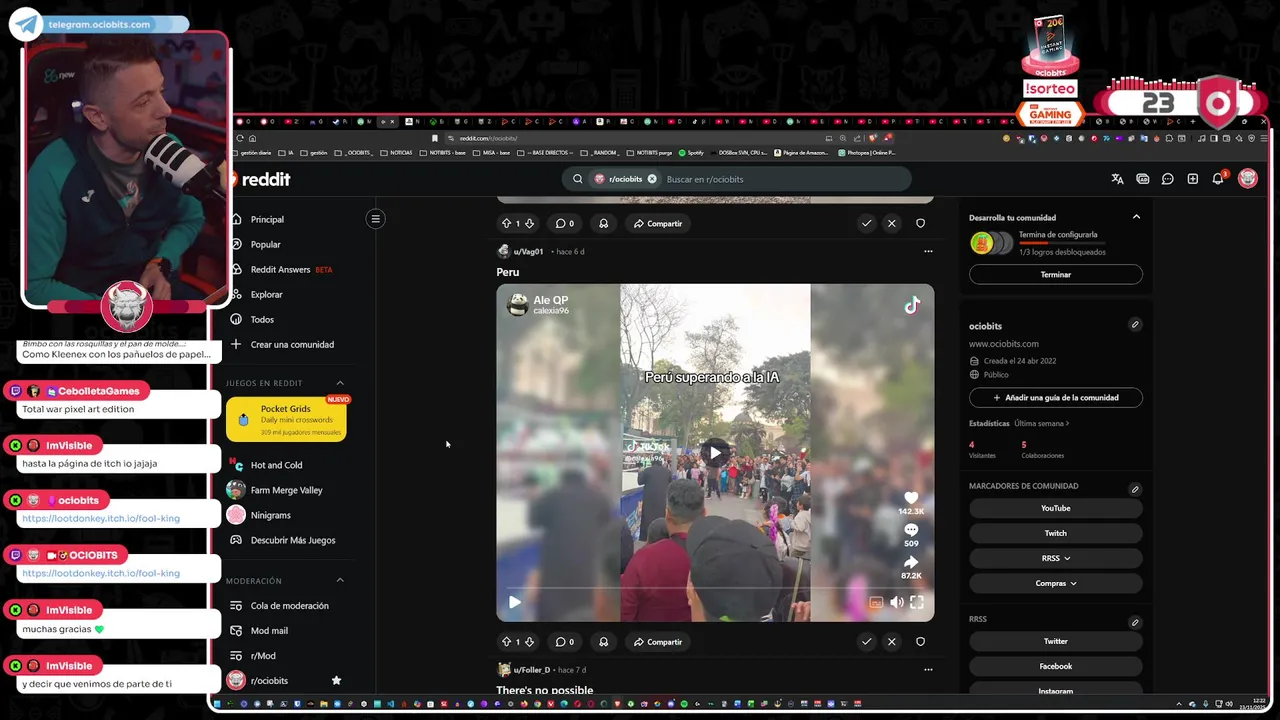Enter fullscreen on the Peru video
The height and width of the screenshot is (720, 1280).
(x=916, y=602)
